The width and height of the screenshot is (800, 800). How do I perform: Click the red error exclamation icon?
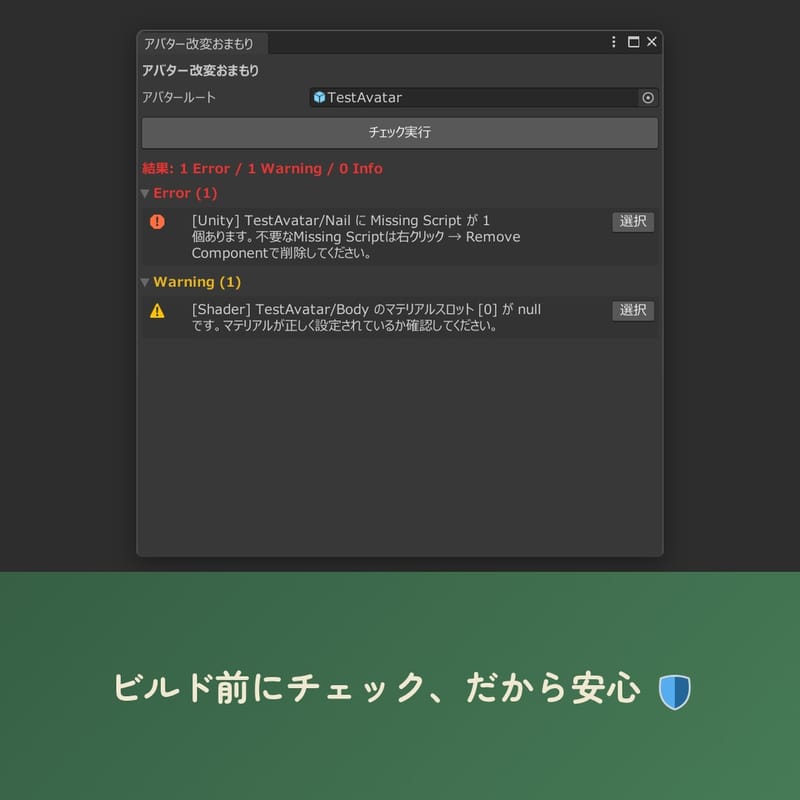coord(158,221)
